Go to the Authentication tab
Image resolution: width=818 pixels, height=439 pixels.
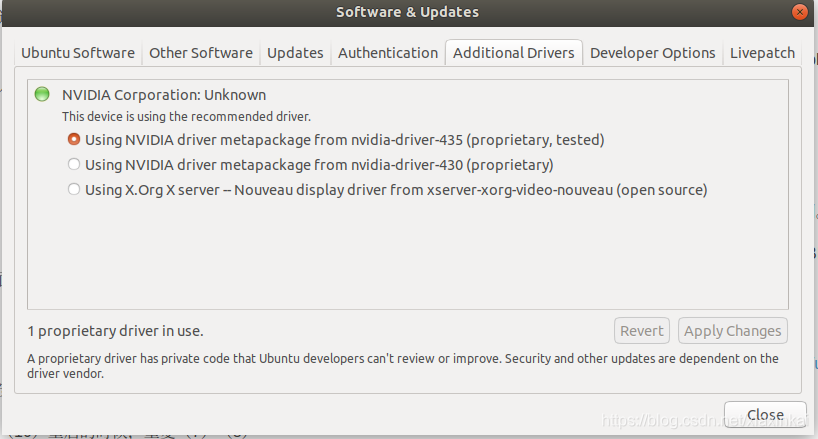388,53
